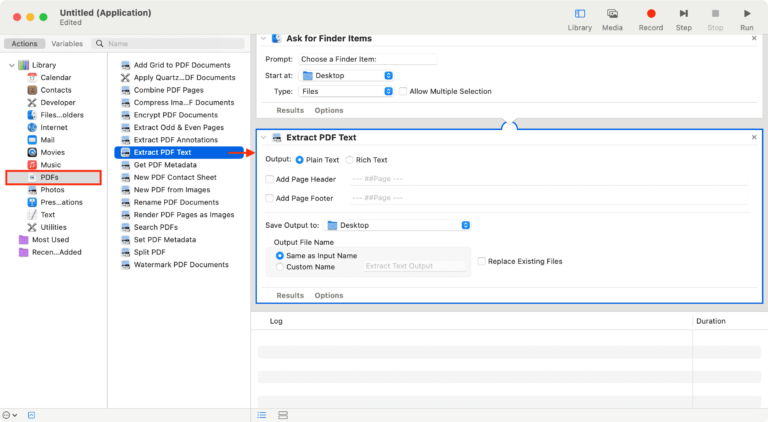Image resolution: width=768 pixels, height=422 pixels.
Task: Select Same as Input Name radio
Action: [x=280, y=256]
